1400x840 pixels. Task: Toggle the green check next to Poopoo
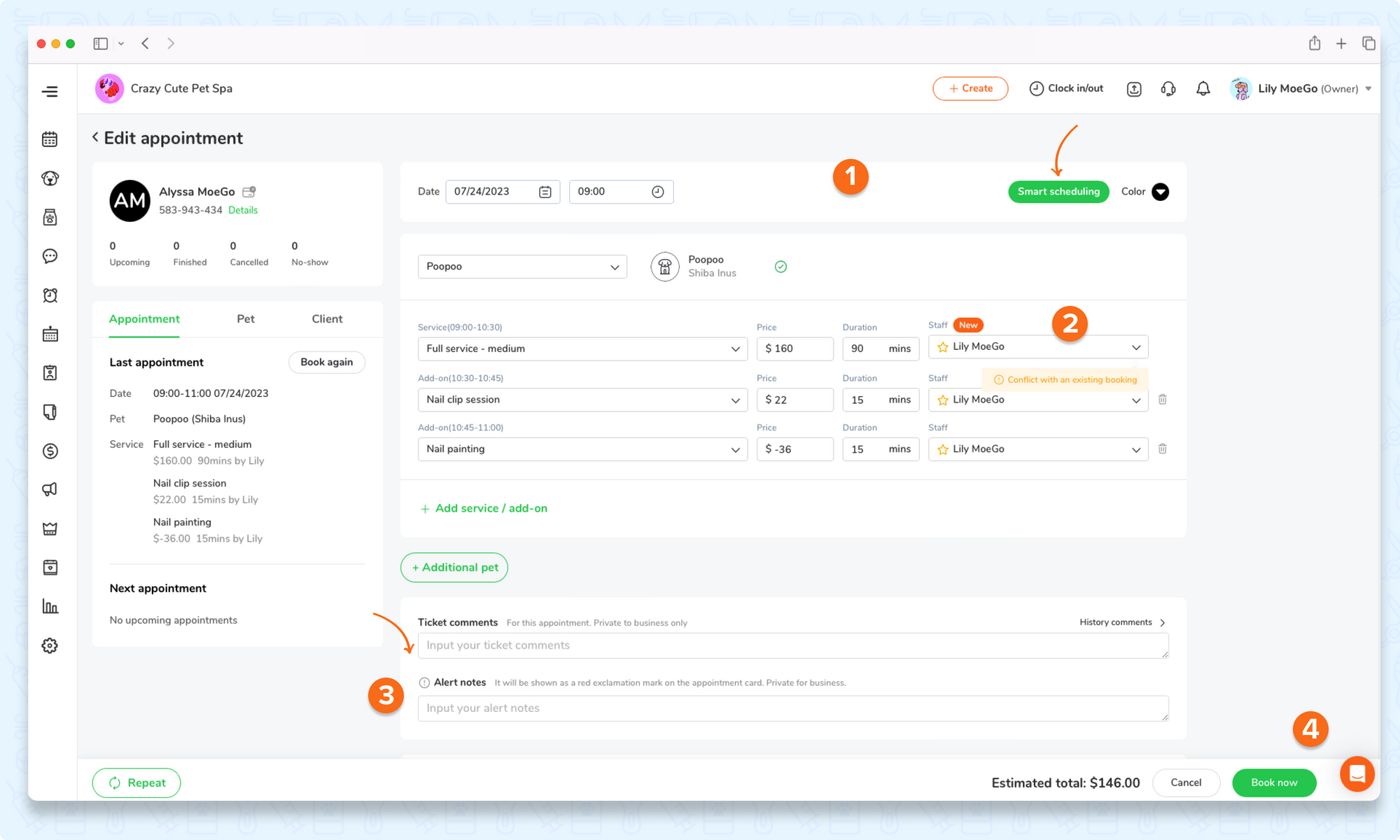[x=780, y=267]
